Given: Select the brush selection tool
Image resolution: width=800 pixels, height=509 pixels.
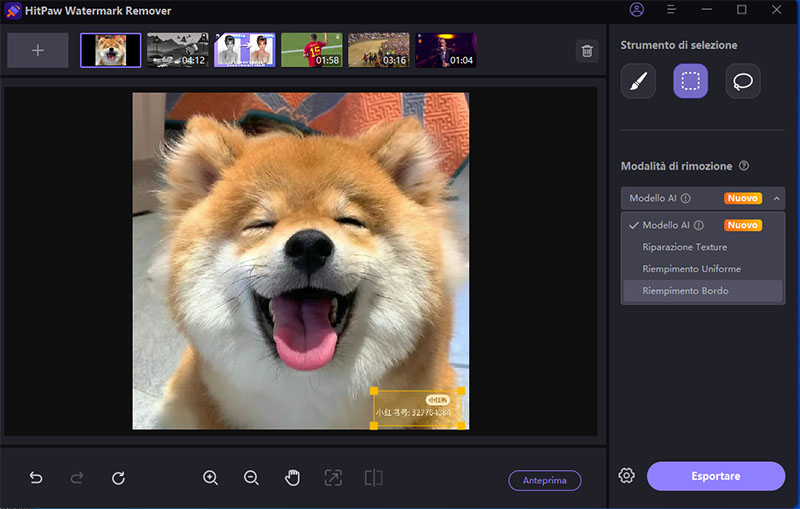Looking at the screenshot, I should (x=638, y=81).
